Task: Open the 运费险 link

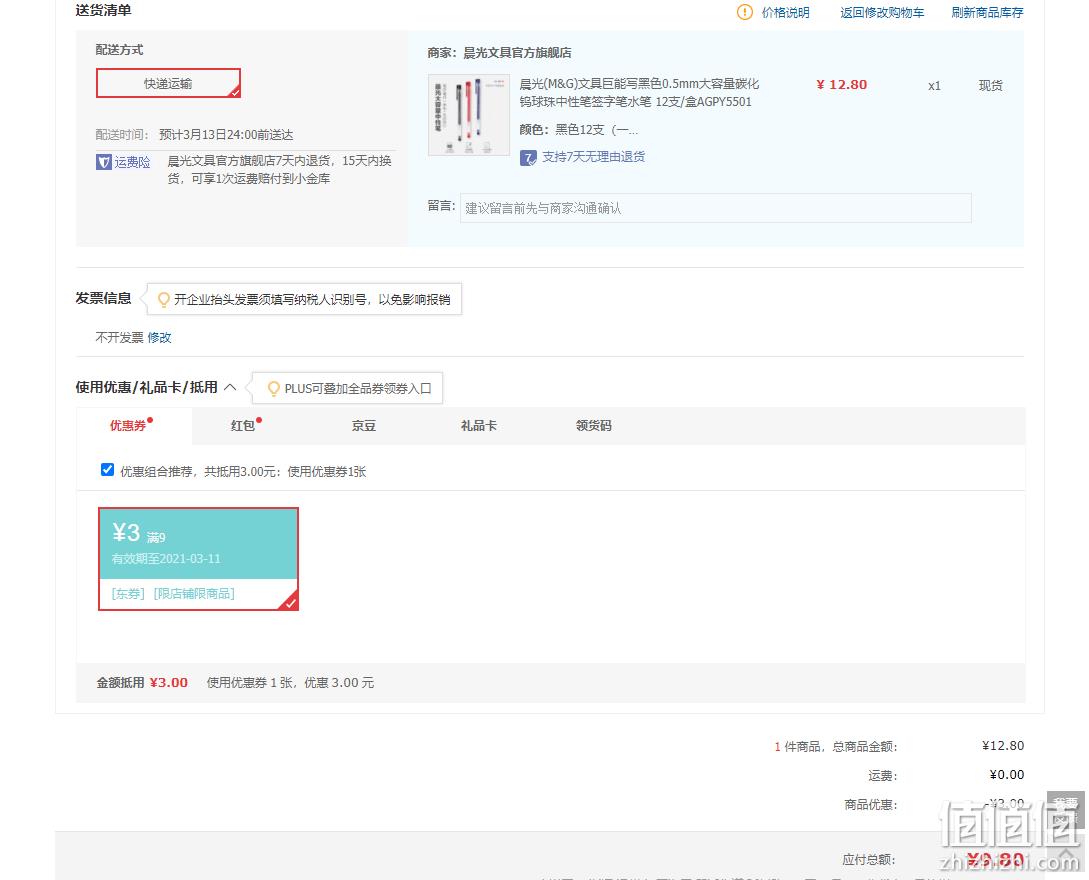Action: (132, 162)
